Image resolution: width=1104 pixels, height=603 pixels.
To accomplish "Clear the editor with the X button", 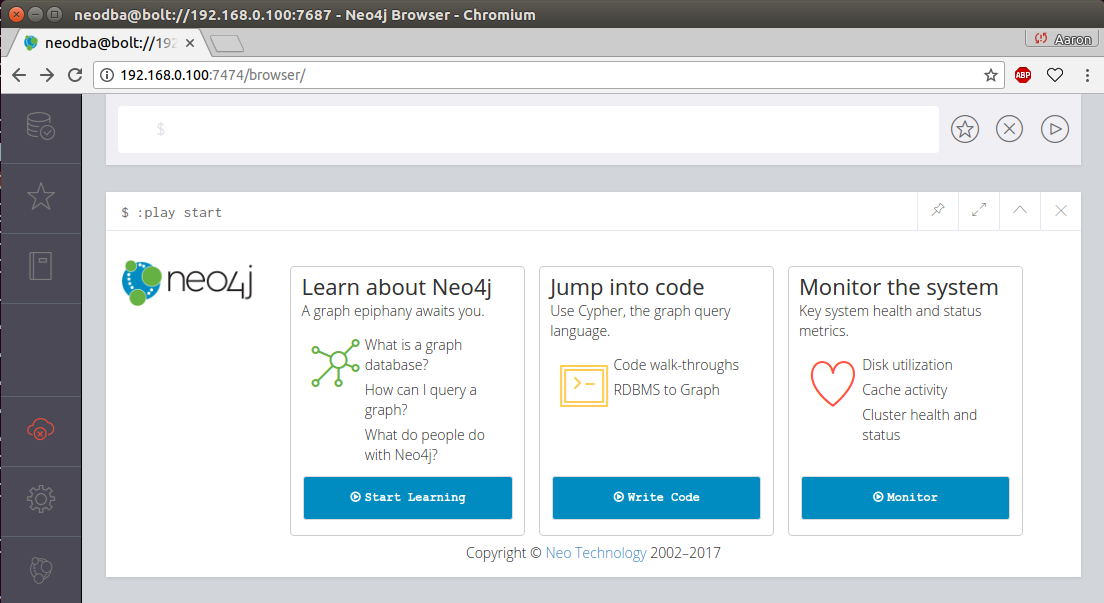I will tap(1010, 129).
